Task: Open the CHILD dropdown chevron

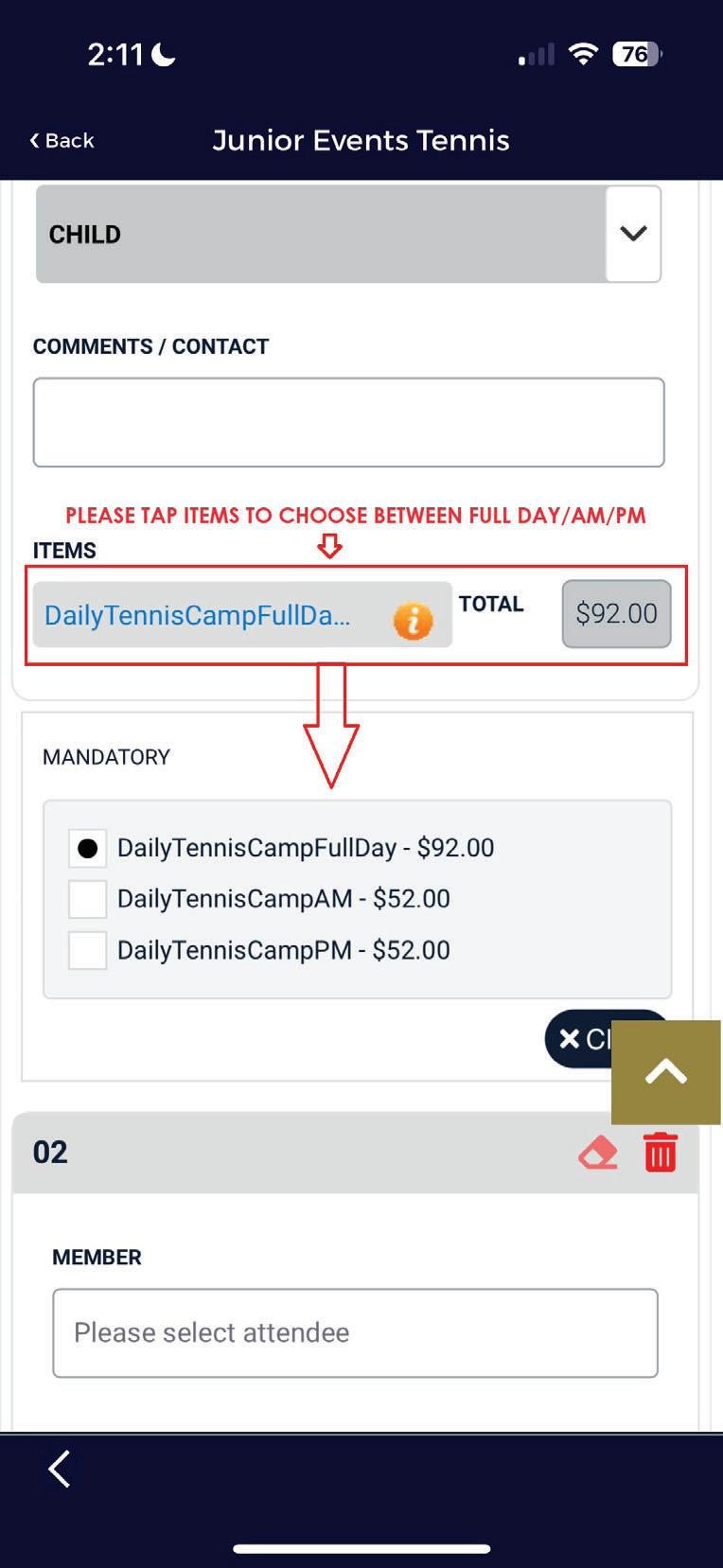Action: tap(633, 234)
